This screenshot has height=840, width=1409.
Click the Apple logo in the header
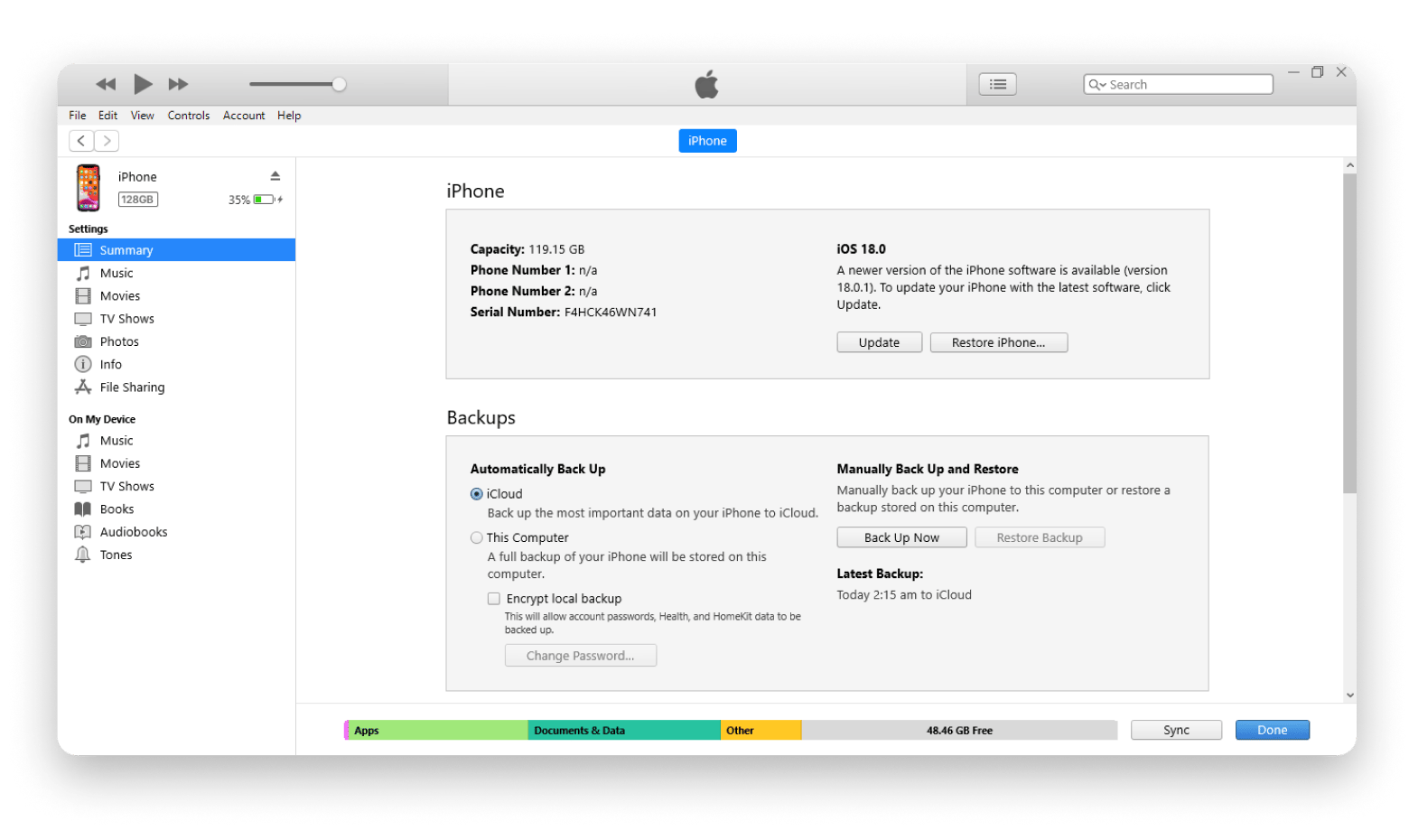point(706,84)
